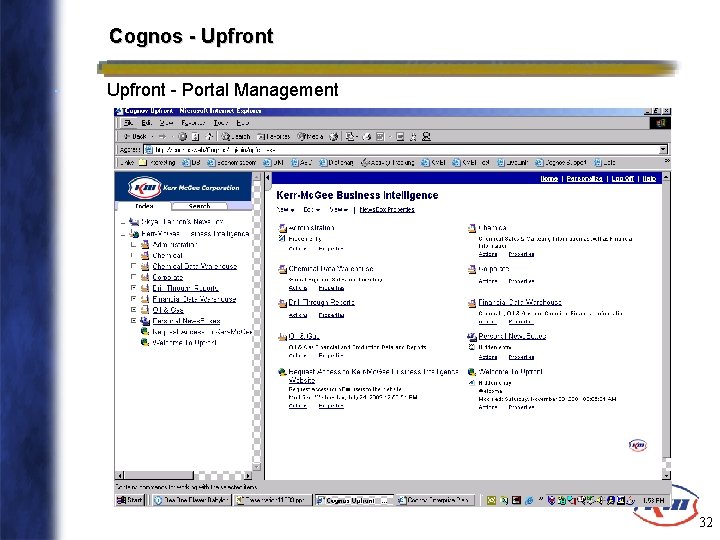The height and width of the screenshot is (540, 720).
Task: Click the IE History toolbar icon
Action: pyautogui.click(x=334, y=136)
